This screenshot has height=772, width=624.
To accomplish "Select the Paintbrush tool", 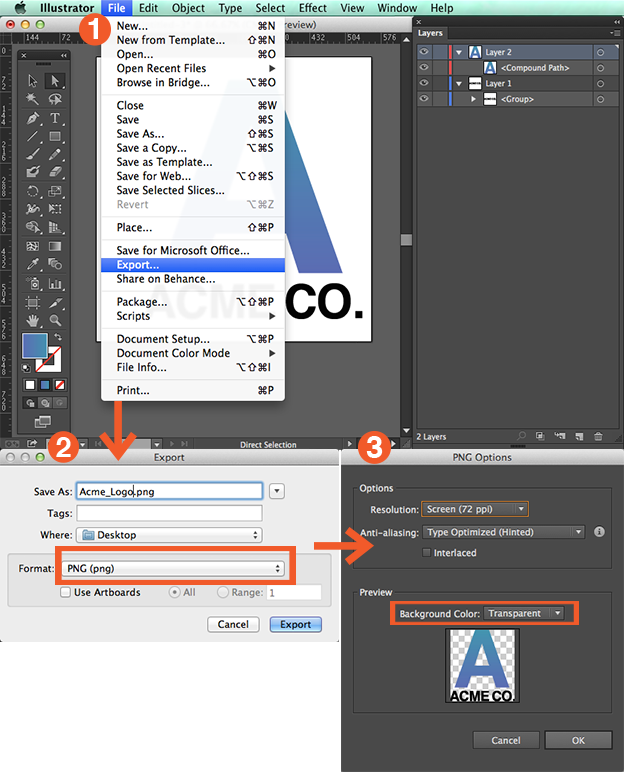I will point(33,154).
